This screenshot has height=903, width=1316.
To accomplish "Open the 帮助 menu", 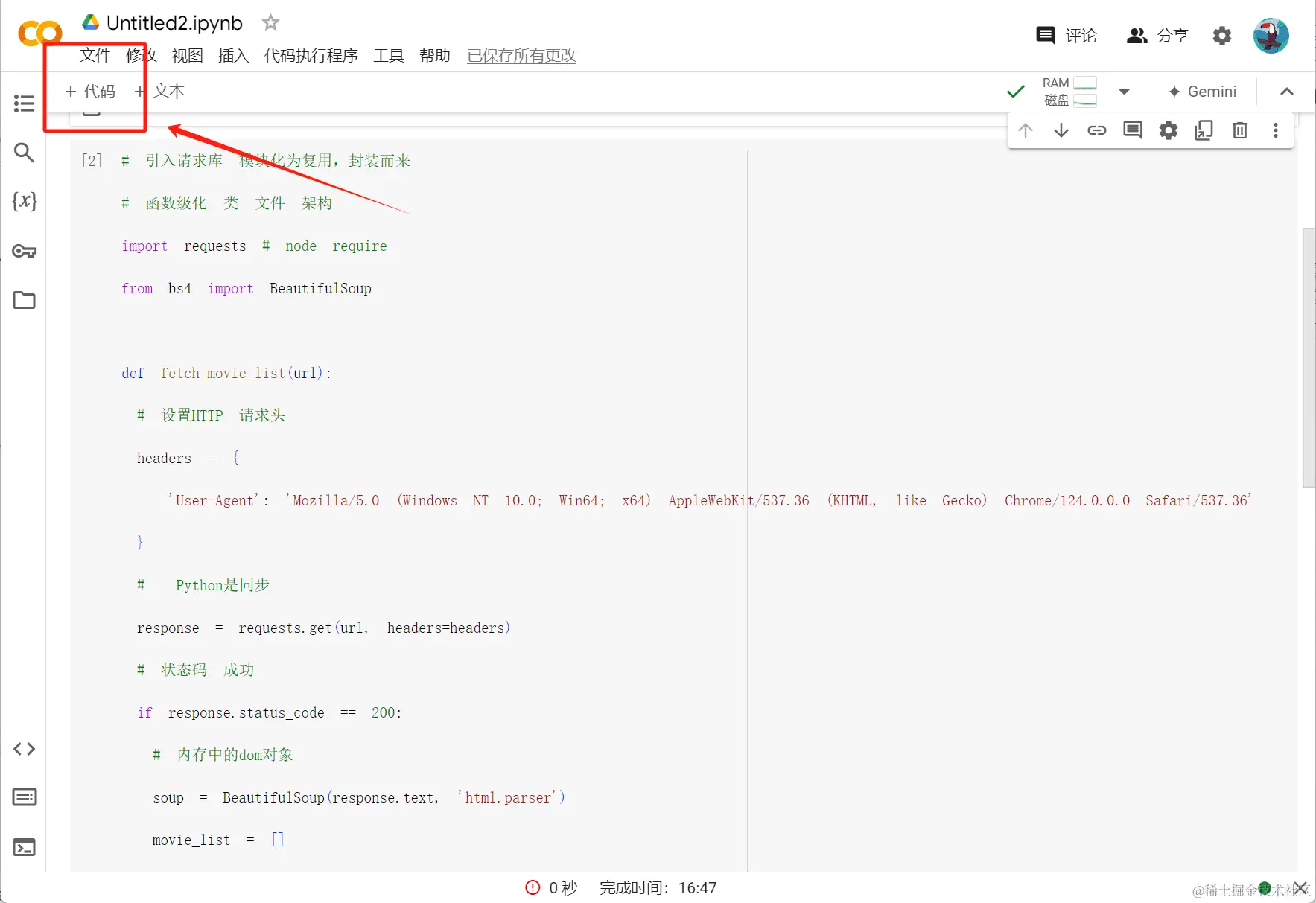I will [435, 55].
